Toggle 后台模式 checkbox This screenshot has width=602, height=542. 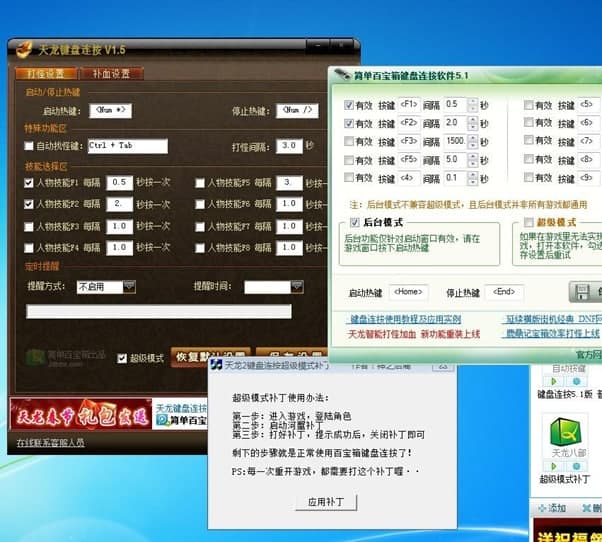354,222
